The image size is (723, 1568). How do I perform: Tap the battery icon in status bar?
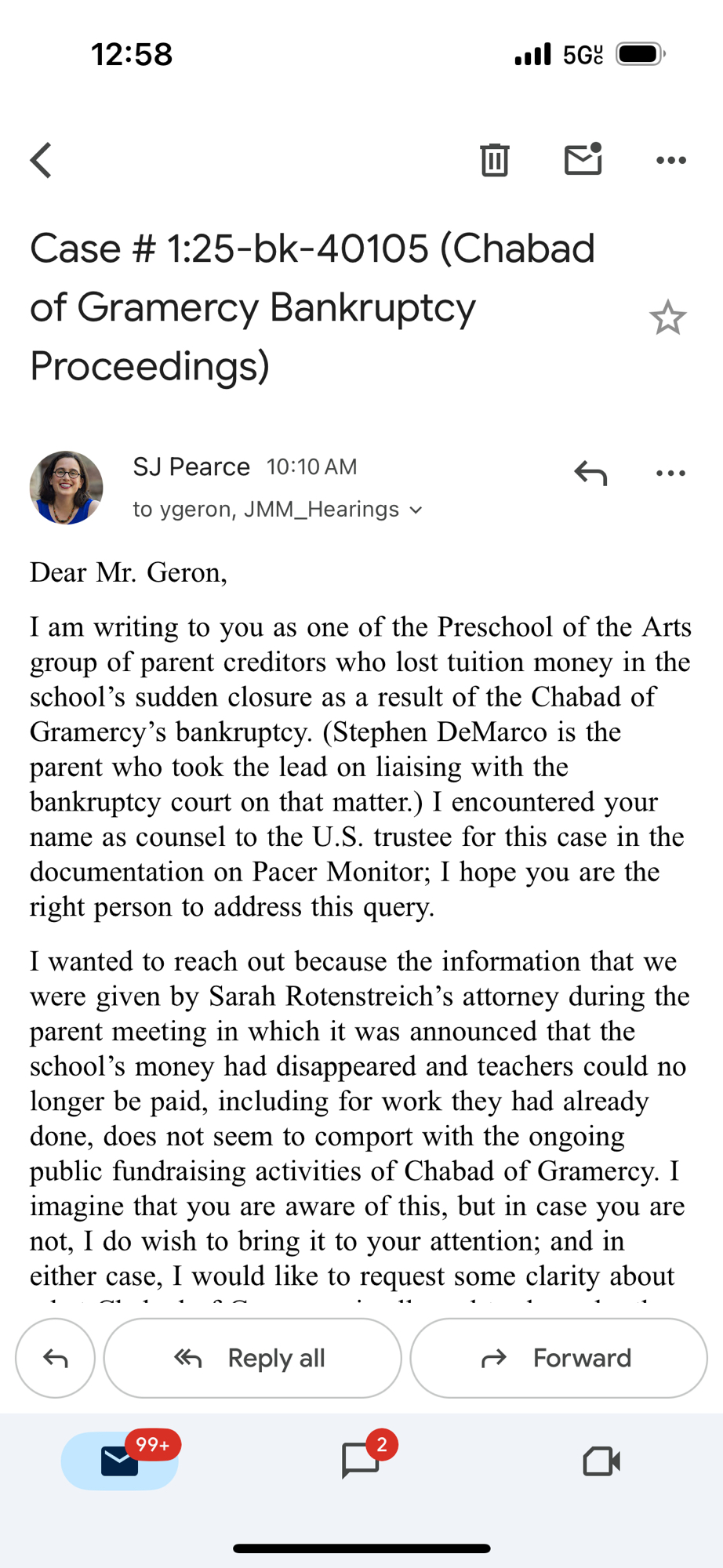(640, 54)
